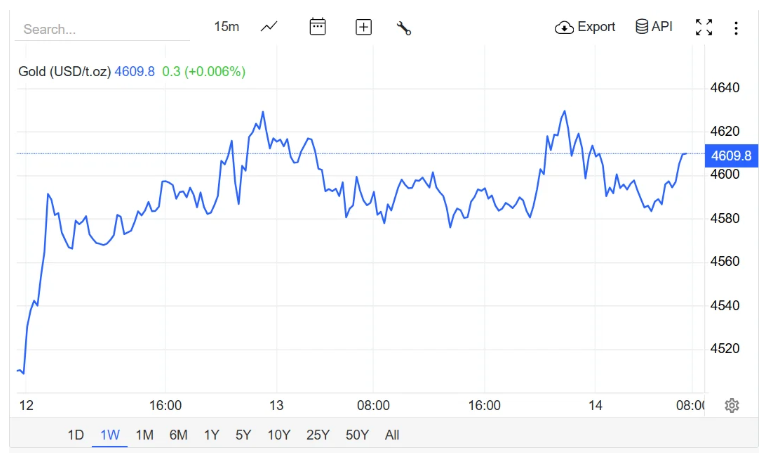Select the All time range
The height and width of the screenshot is (453, 764).
(x=392, y=435)
